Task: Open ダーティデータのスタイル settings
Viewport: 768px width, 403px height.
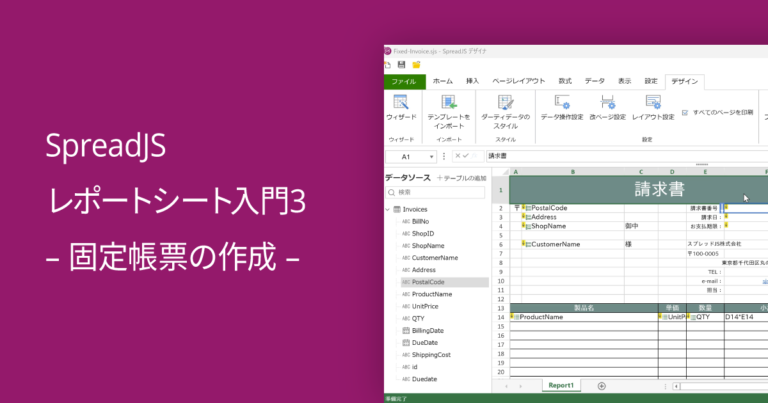Action: pos(505,112)
